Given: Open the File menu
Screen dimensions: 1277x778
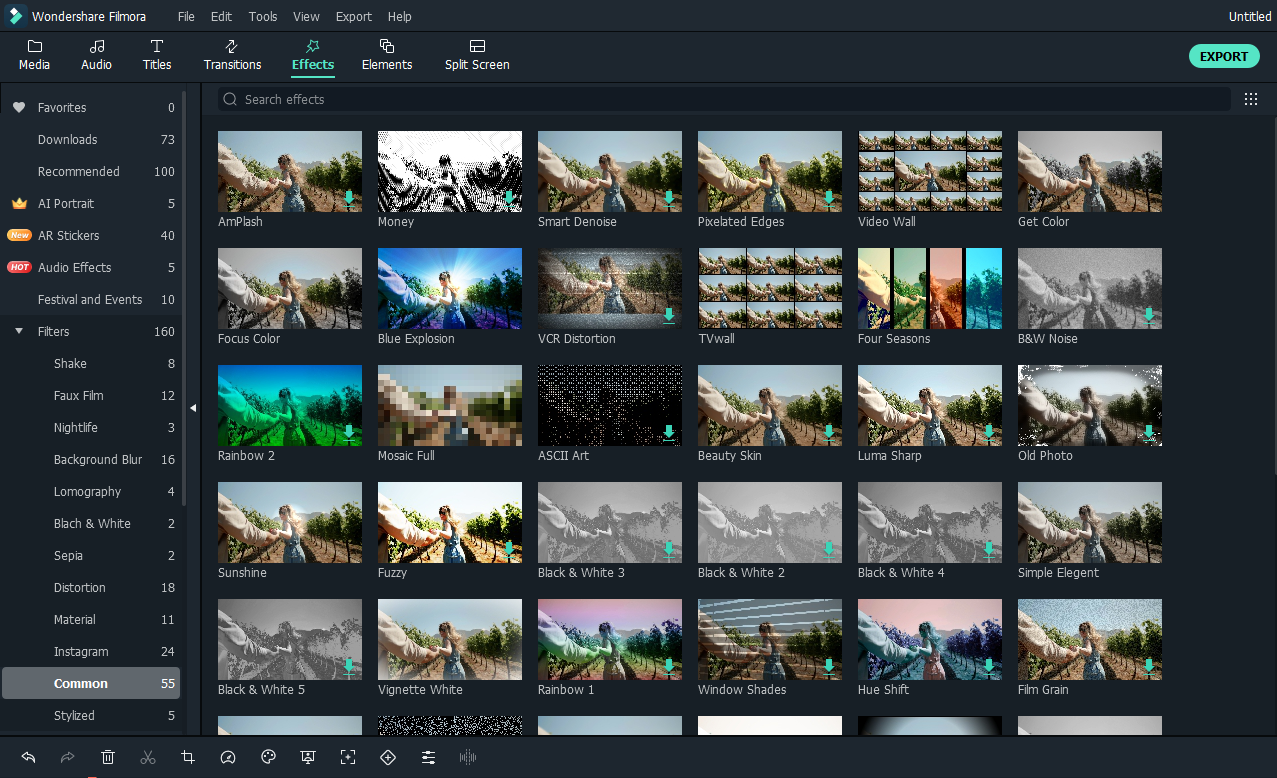Looking at the screenshot, I should click(x=187, y=17).
